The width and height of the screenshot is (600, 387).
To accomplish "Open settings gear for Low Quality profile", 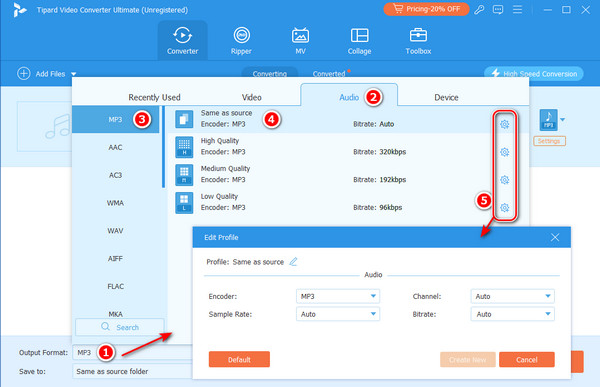I will tap(505, 207).
